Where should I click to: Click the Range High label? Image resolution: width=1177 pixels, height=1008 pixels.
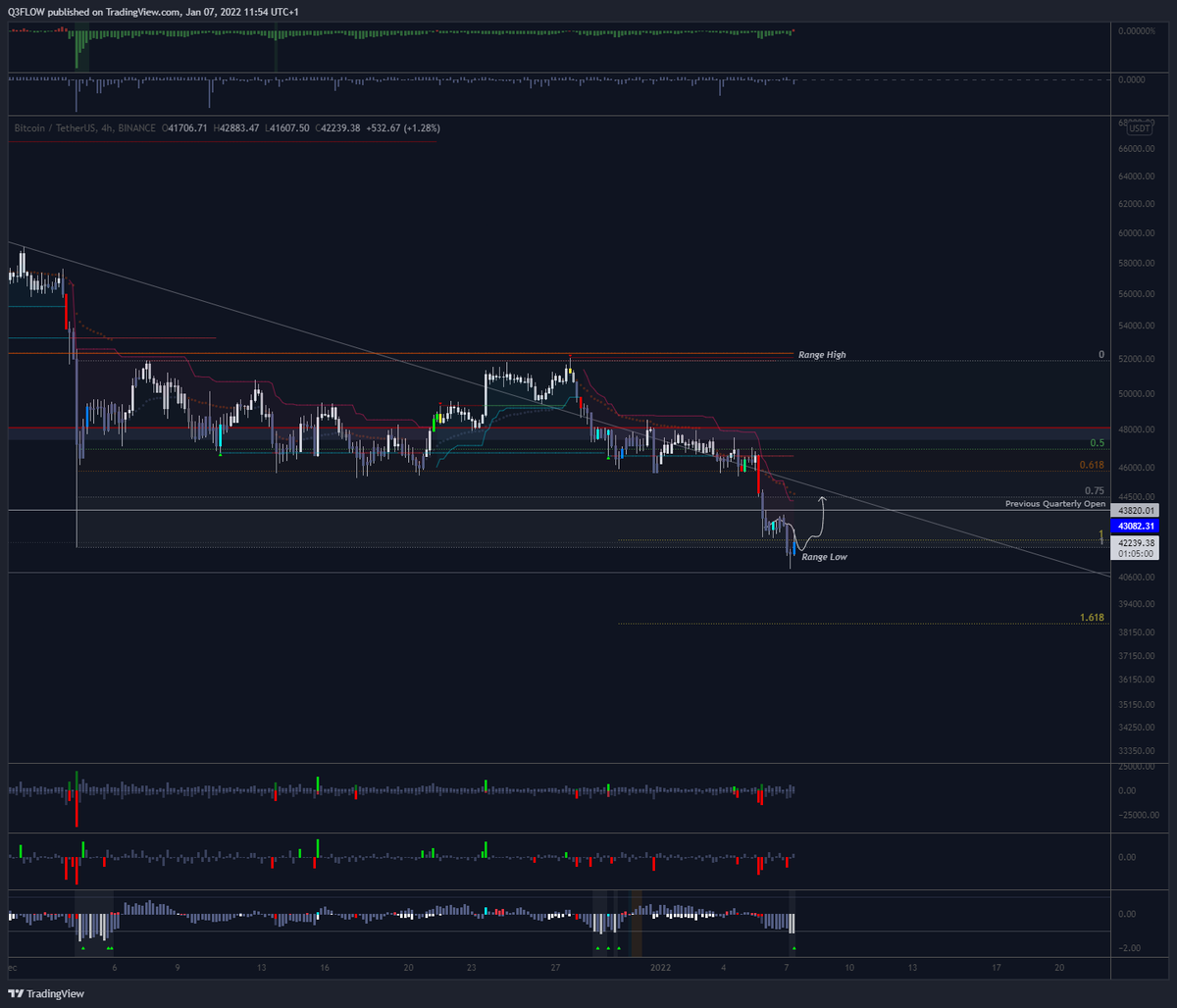click(x=822, y=355)
